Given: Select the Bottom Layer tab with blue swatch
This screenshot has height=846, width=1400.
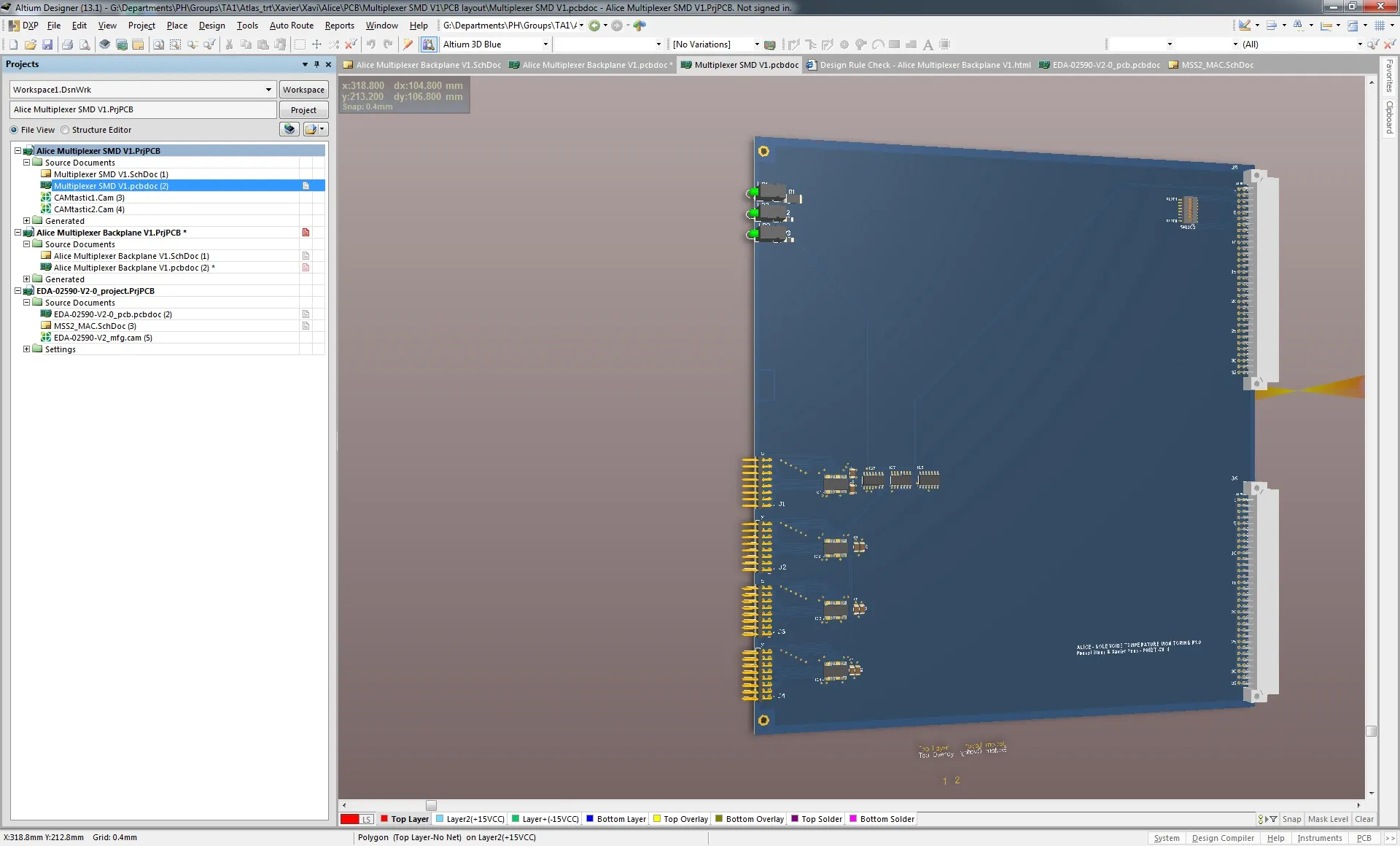Looking at the screenshot, I should tap(616, 819).
